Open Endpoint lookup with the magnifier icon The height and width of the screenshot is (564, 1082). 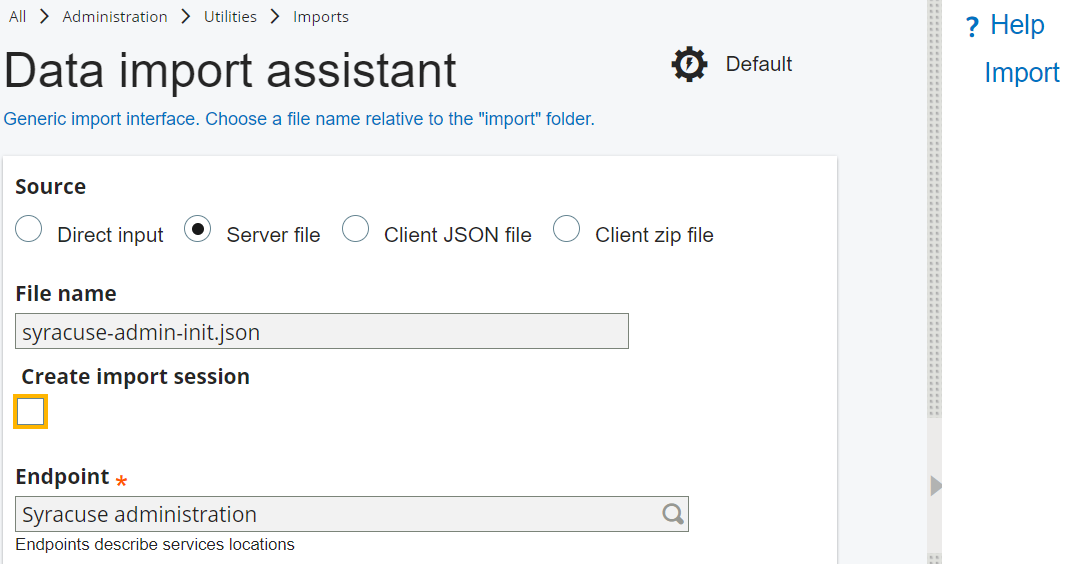pos(673,514)
